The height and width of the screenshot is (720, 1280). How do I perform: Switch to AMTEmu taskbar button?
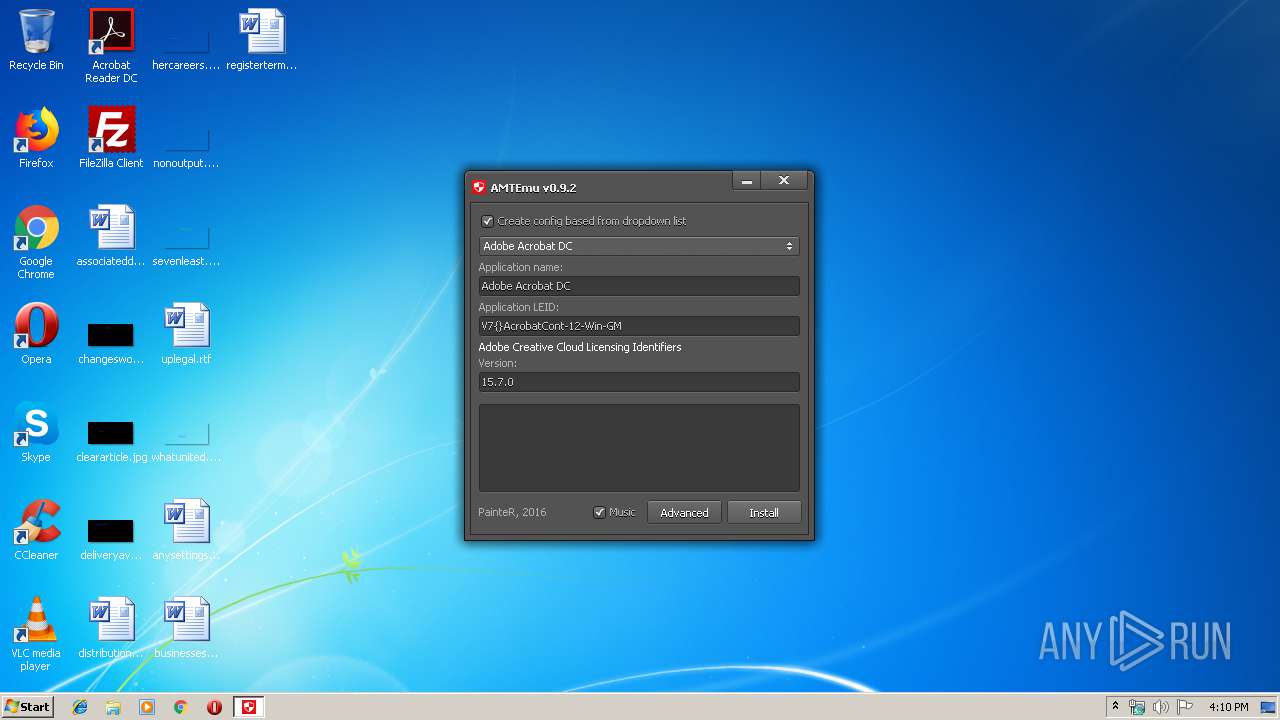coord(249,707)
